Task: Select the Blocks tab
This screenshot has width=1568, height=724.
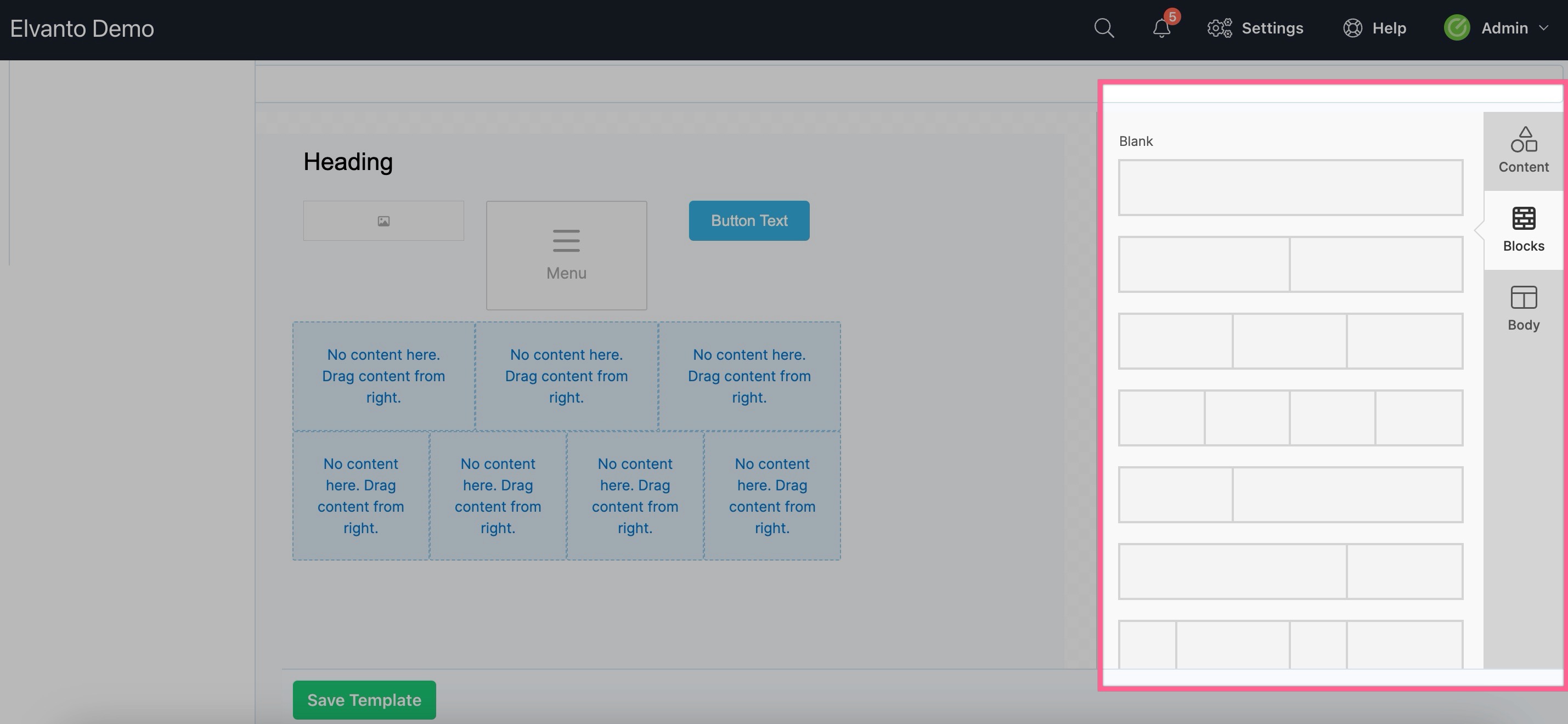Action: 1523,230
